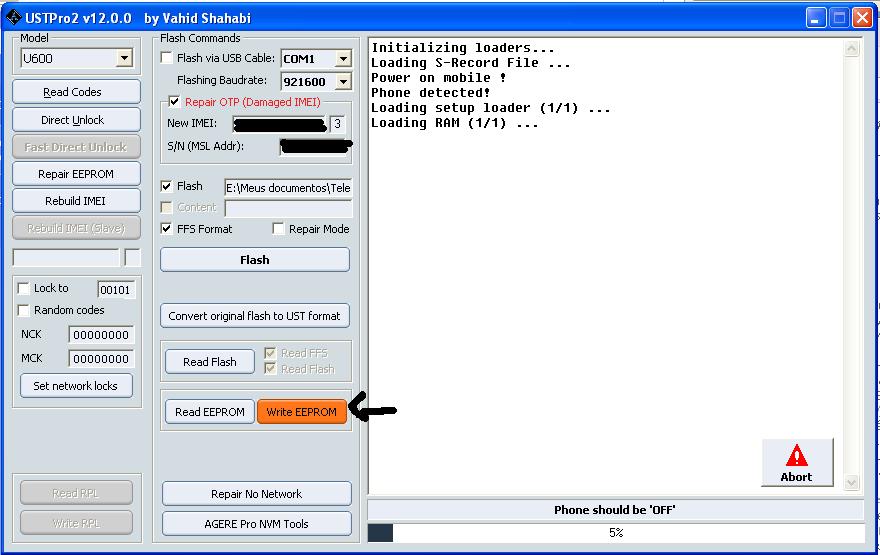880x555 pixels.
Task: Click the red warning Abort icon
Action: tap(796, 456)
